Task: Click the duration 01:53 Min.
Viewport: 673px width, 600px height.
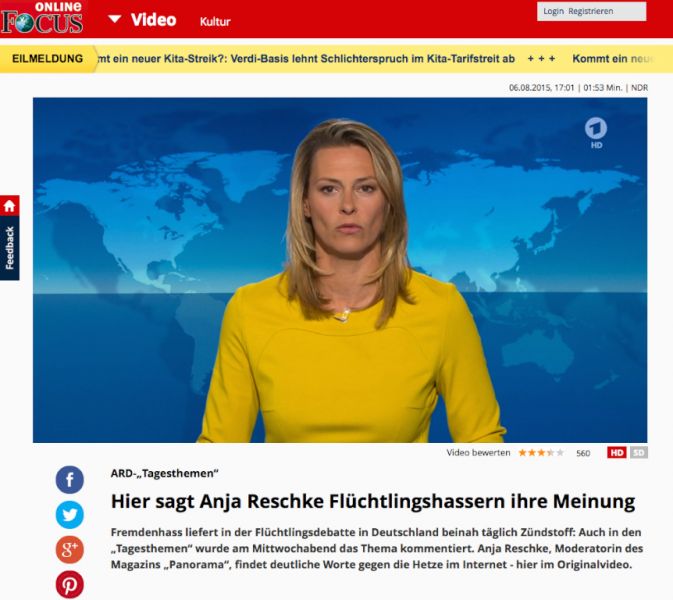Action: pos(603,88)
